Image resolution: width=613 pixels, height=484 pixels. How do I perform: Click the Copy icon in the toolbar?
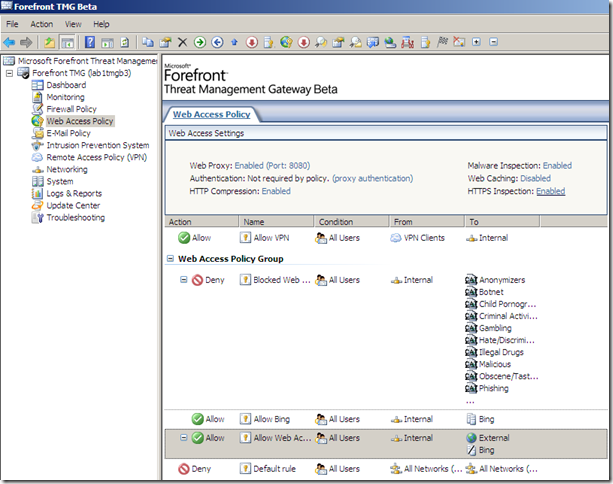point(147,42)
